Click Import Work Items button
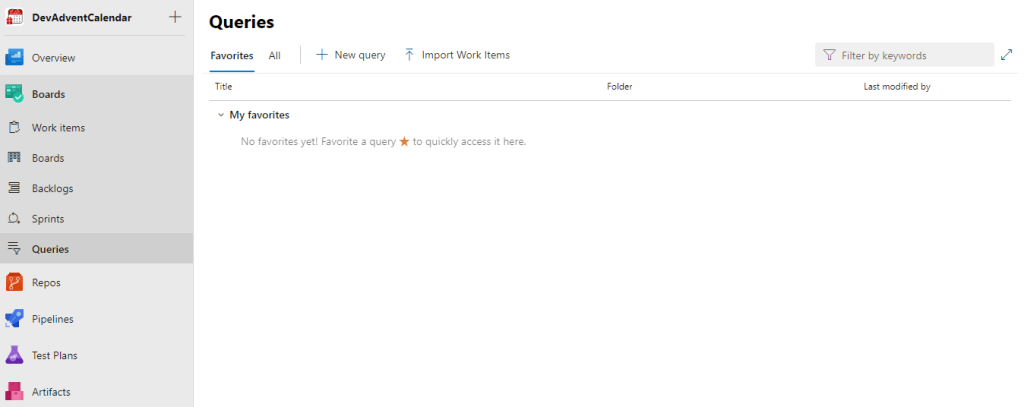Screen dimensions: 1024x407 point(456,55)
